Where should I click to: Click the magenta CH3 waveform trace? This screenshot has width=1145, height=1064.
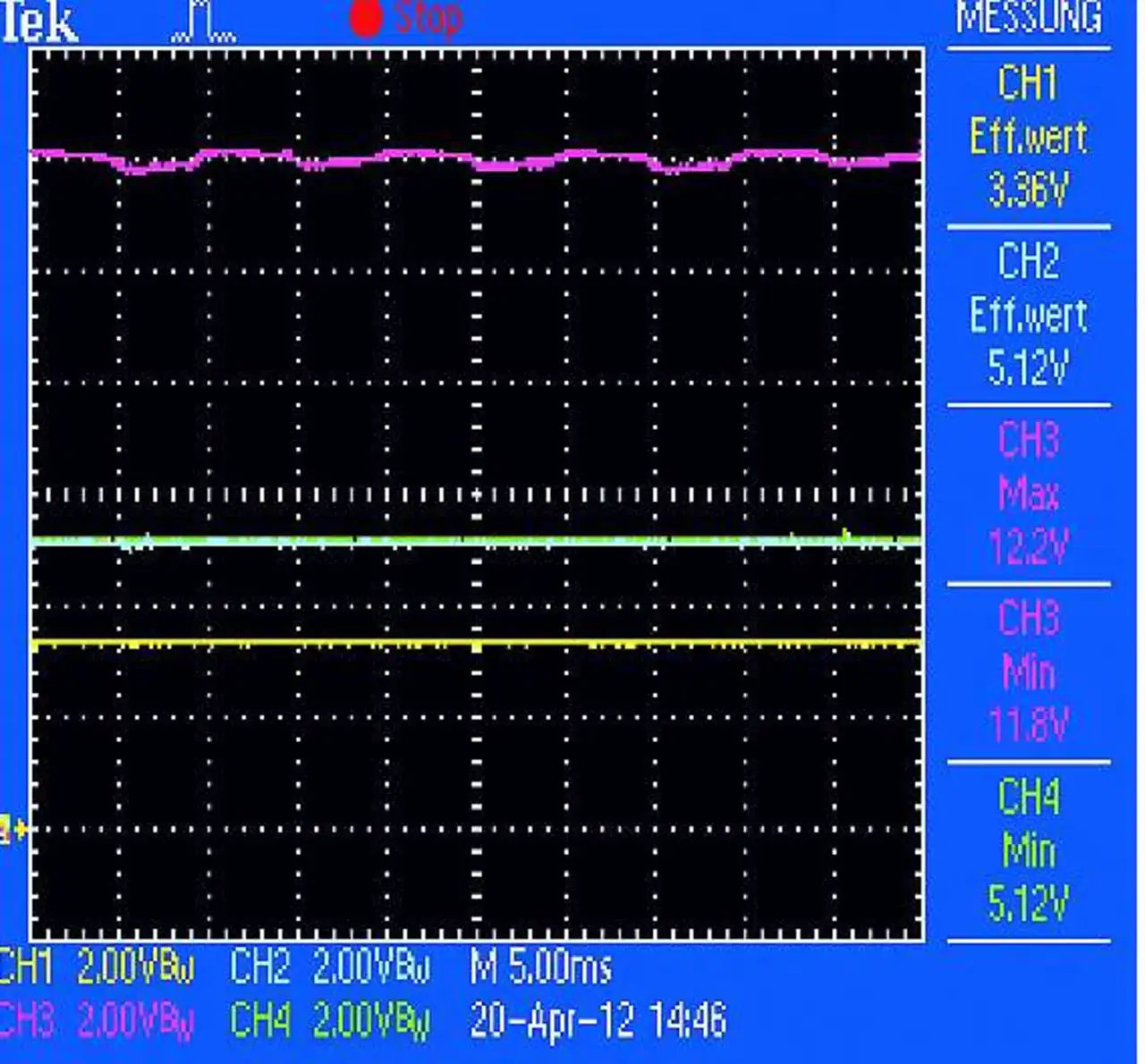pos(476,160)
